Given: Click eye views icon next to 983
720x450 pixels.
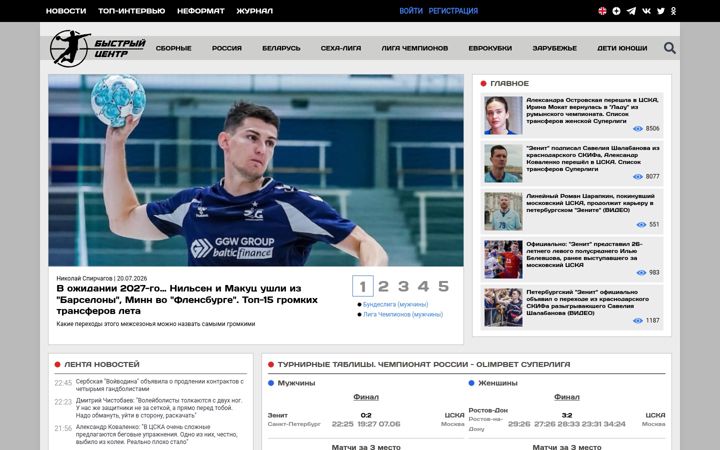Looking at the screenshot, I should coord(641,273).
